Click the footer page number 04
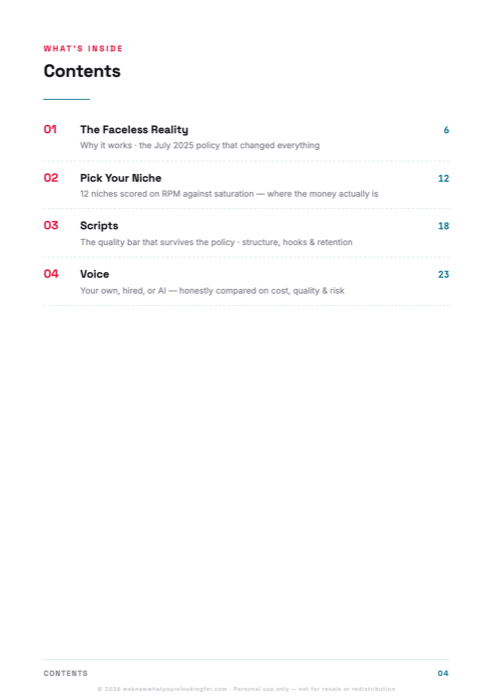 click(x=443, y=673)
